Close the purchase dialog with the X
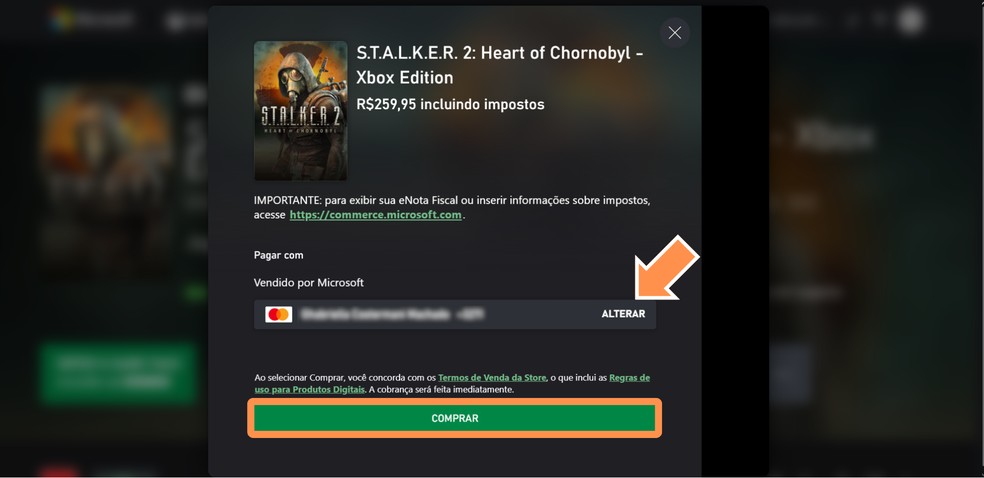Viewport: 984px width, 478px height. pos(675,33)
